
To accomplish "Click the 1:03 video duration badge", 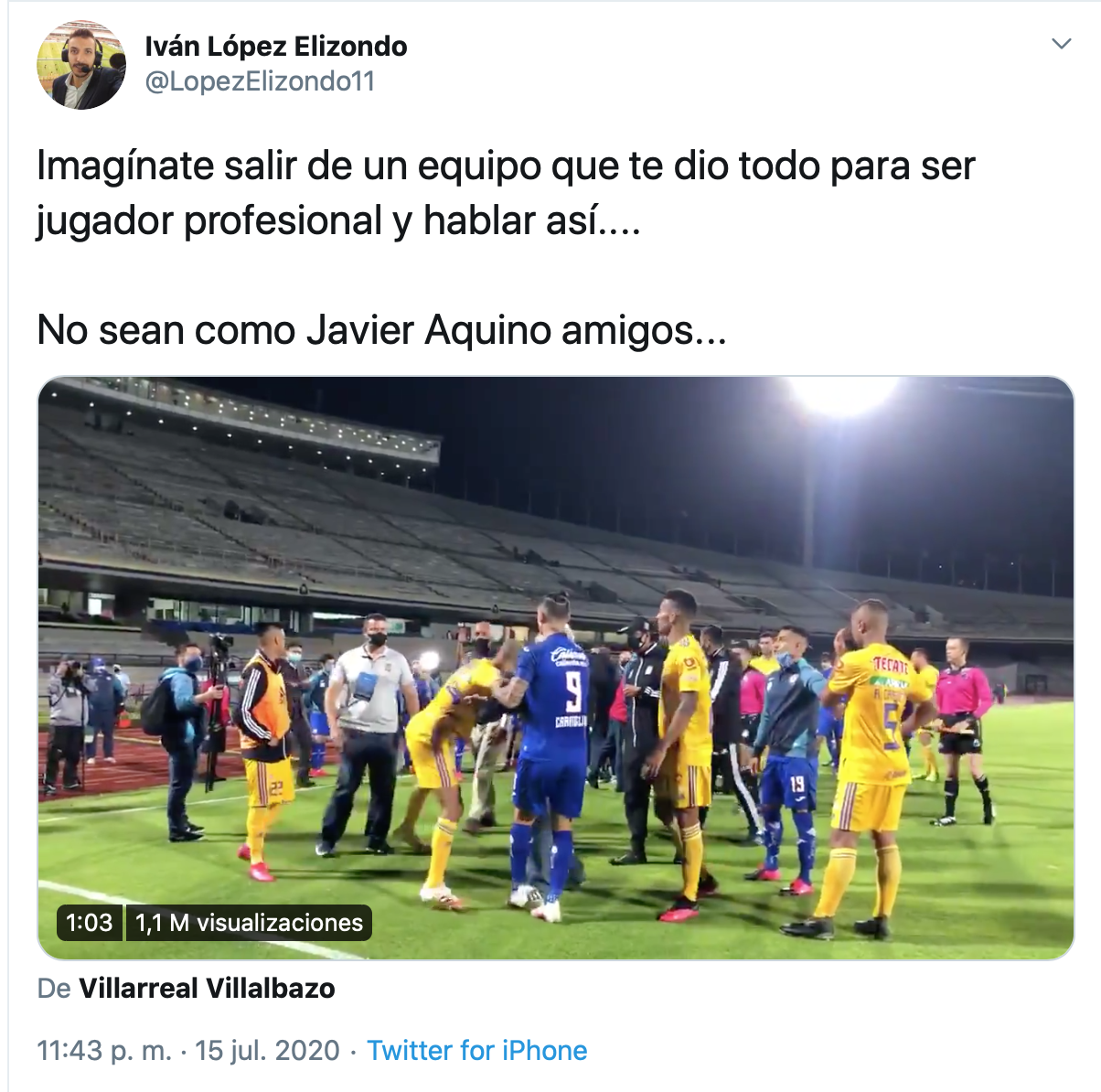I will (89, 923).
